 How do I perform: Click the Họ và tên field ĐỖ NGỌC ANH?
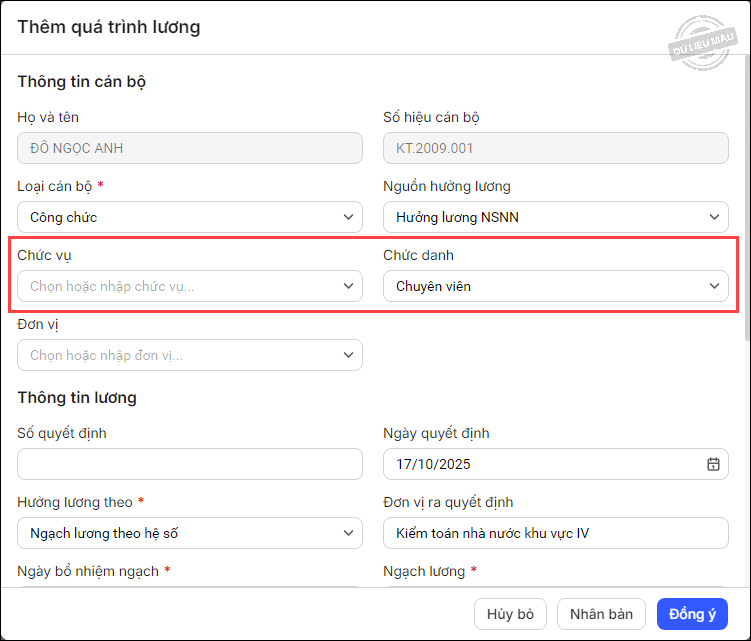click(x=190, y=148)
